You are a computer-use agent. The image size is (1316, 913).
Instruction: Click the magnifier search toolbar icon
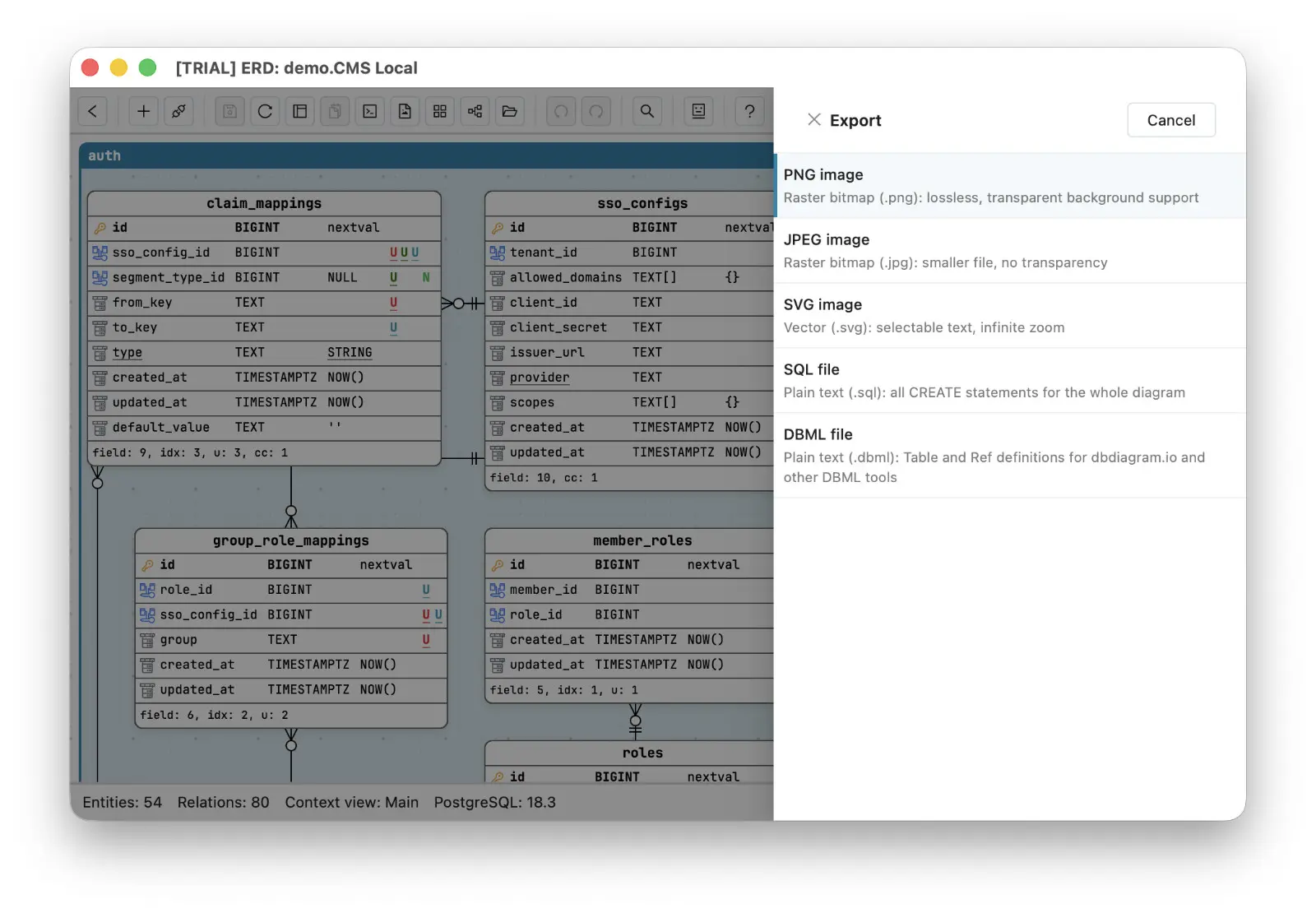[x=647, y=111]
